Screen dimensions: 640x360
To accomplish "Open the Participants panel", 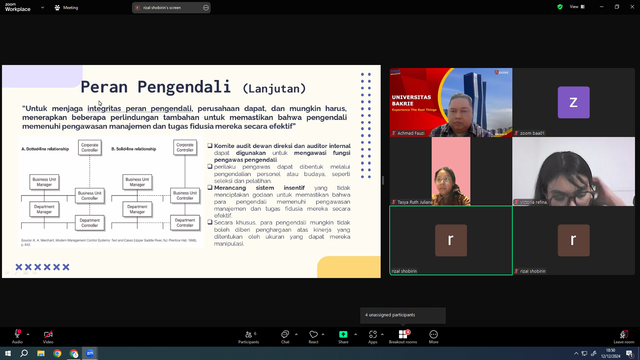I will (249, 336).
